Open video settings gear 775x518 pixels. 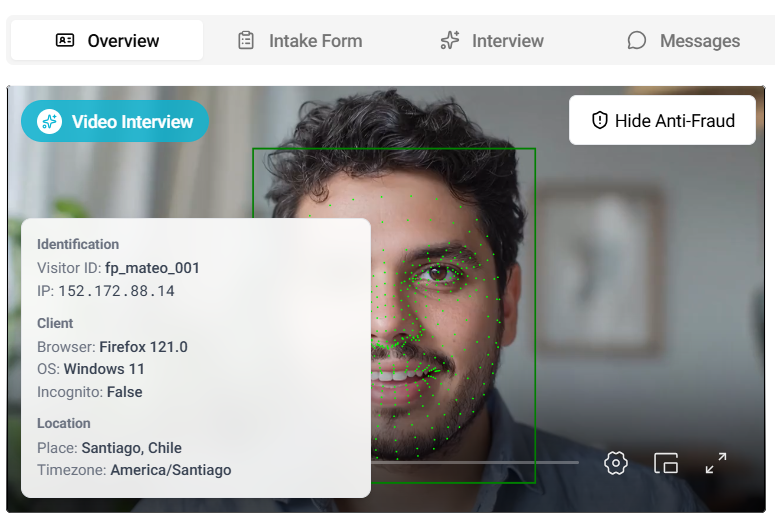pos(616,463)
